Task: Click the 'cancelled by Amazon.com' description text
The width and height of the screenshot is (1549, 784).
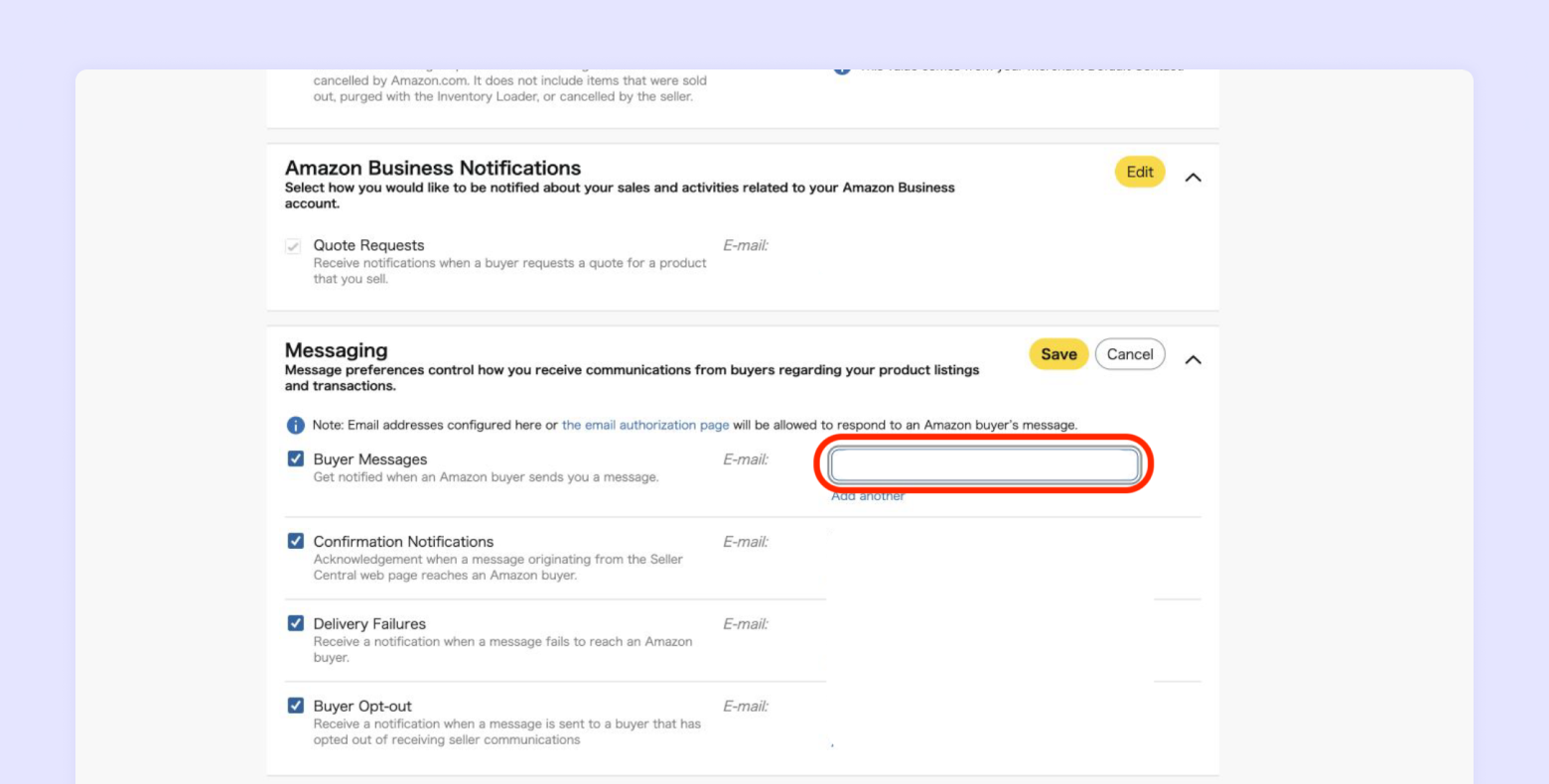Action: [x=510, y=88]
